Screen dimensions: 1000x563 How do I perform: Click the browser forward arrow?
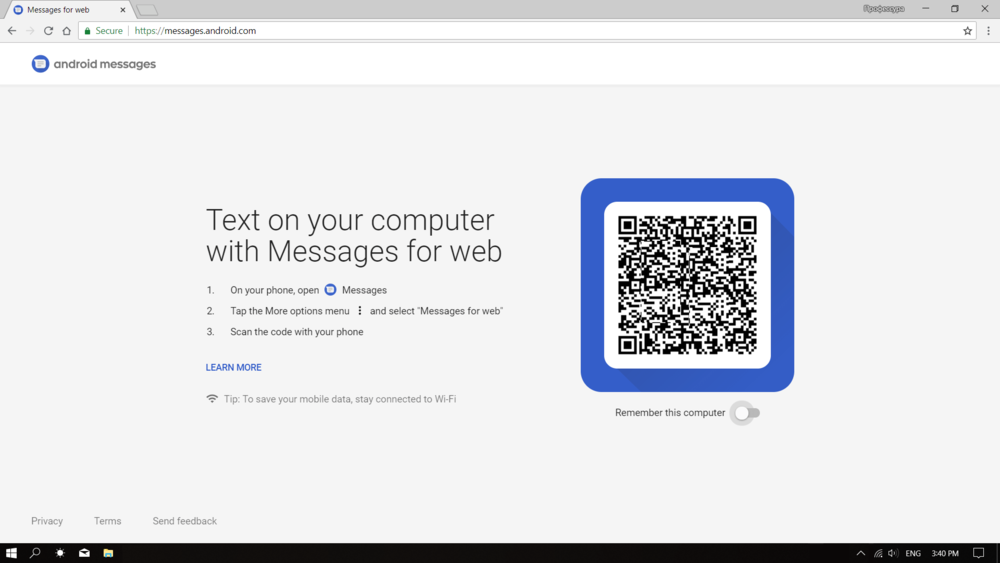pyautogui.click(x=30, y=31)
